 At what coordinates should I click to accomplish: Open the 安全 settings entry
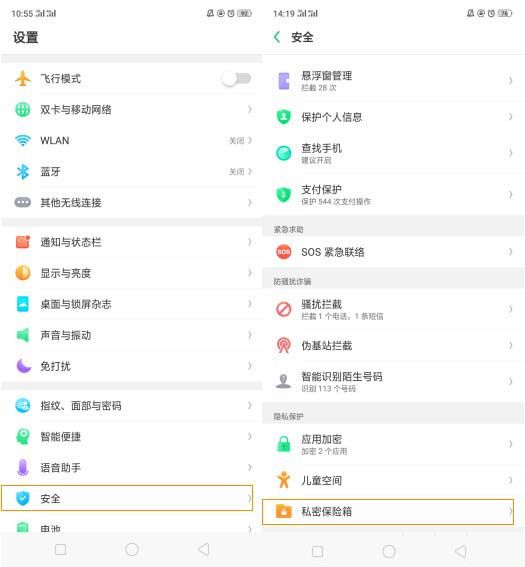click(127, 498)
